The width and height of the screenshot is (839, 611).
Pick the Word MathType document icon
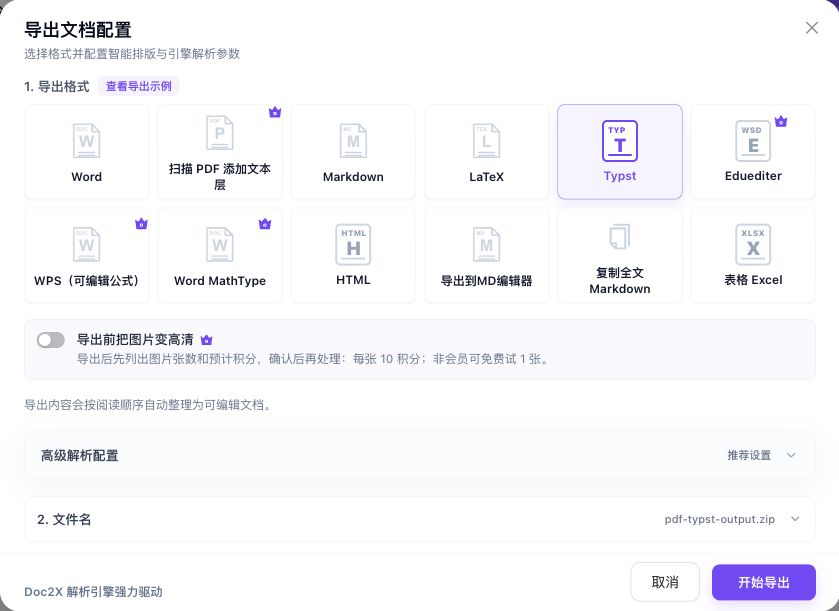tap(219, 245)
